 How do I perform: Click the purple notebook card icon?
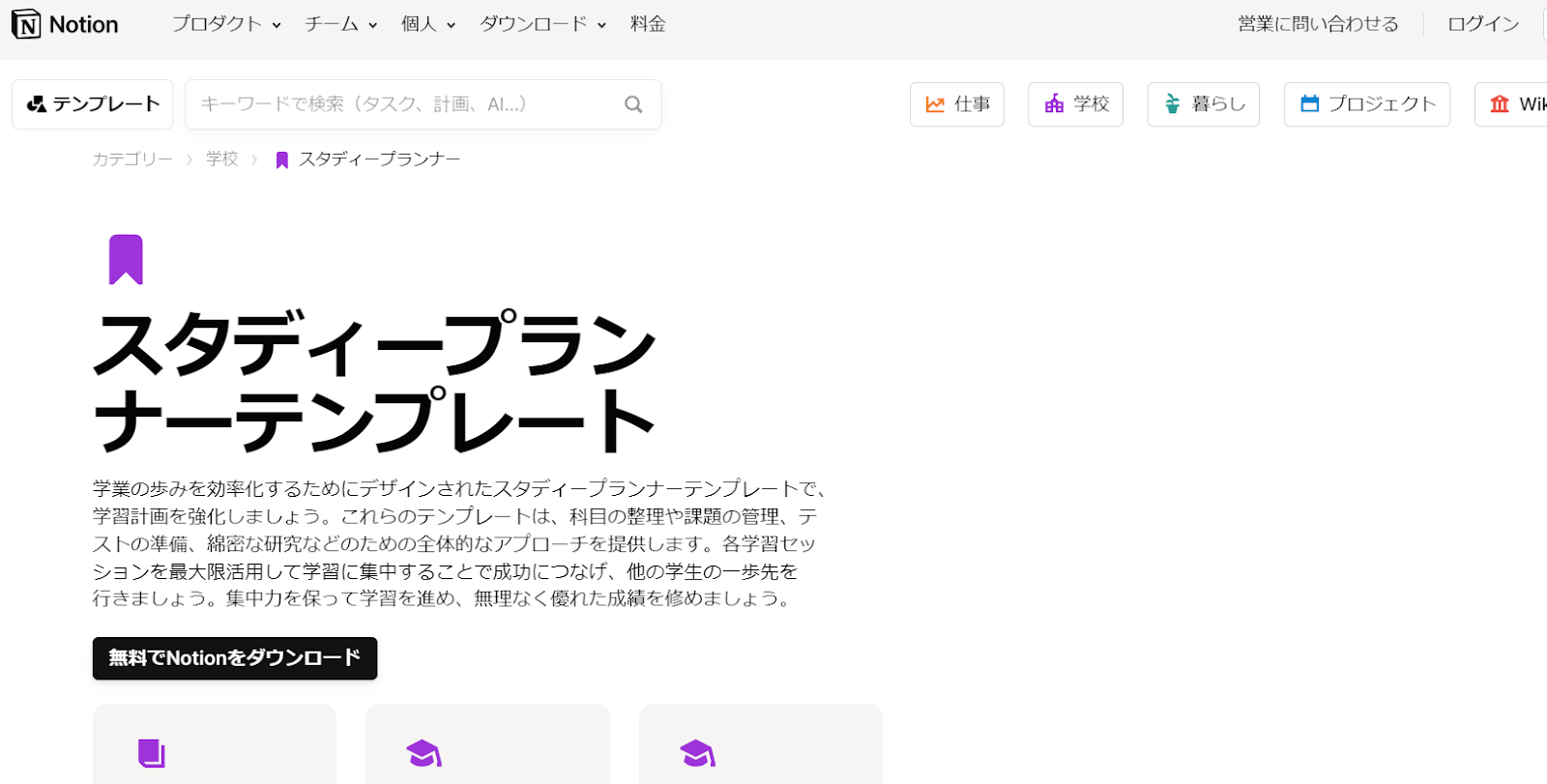(x=151, y=753)
